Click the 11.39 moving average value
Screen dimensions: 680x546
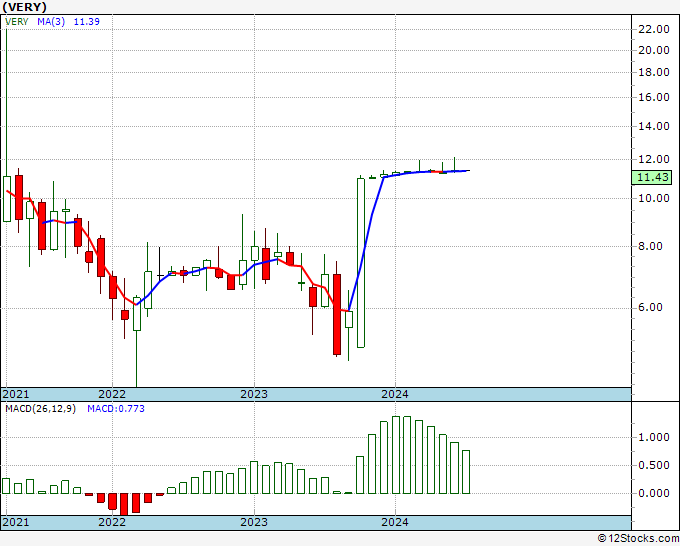pyautogui.click(x=87, y=22)
